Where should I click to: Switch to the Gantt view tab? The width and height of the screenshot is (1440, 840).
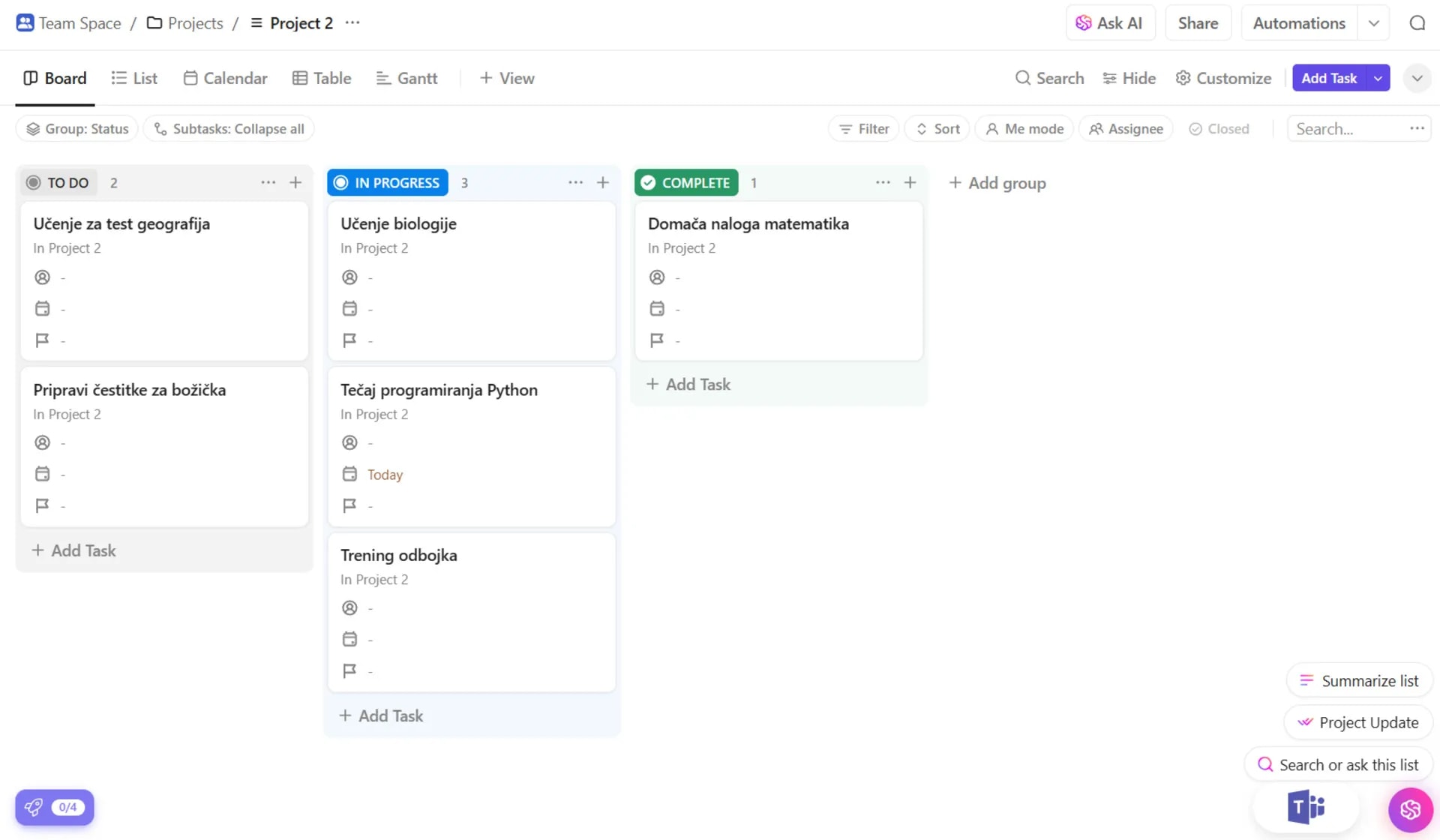click(x=406, y=78)
